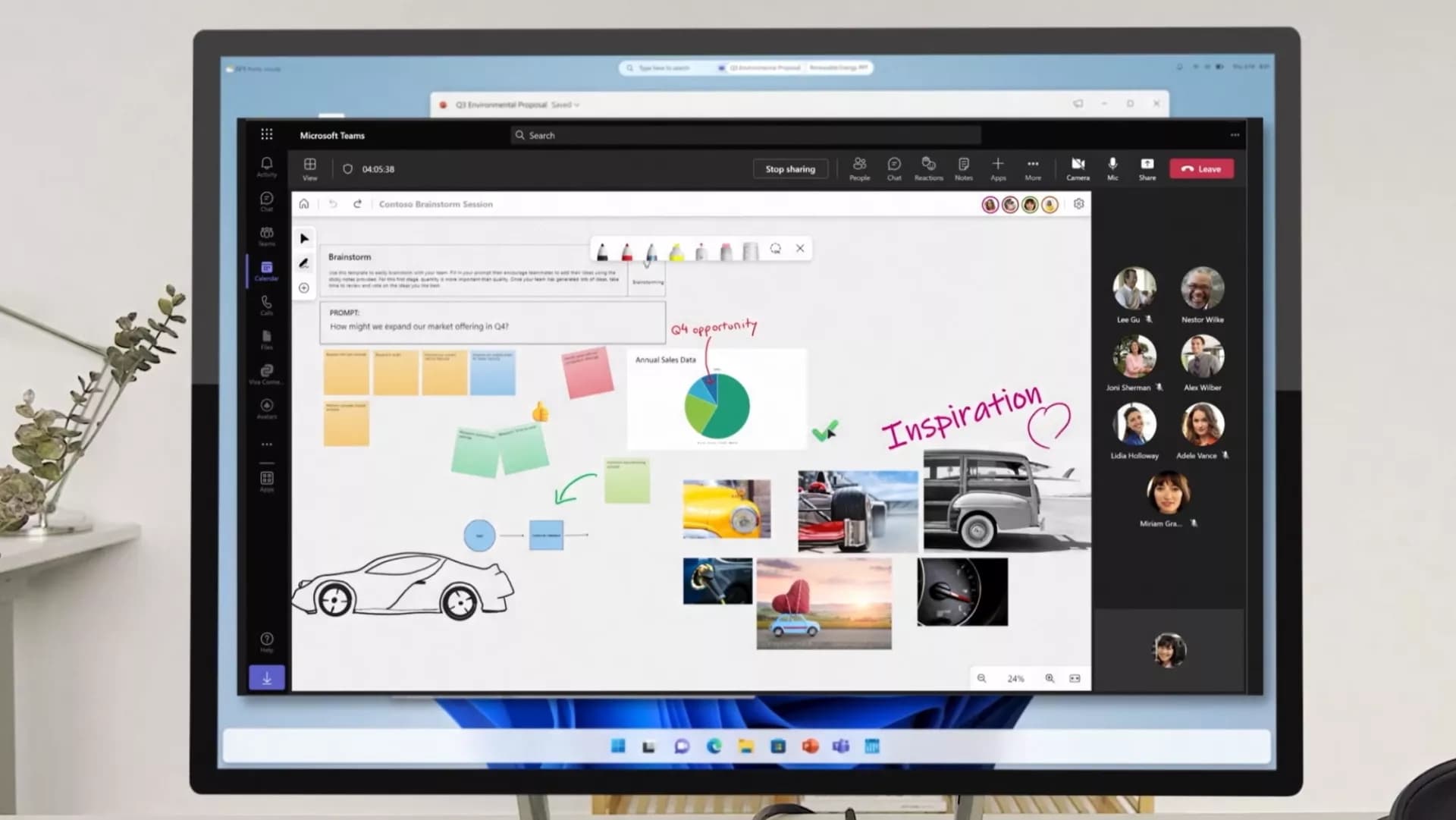
Task: Select the drawing pen tool on whiteboard
Action: [x=305, y=263]
